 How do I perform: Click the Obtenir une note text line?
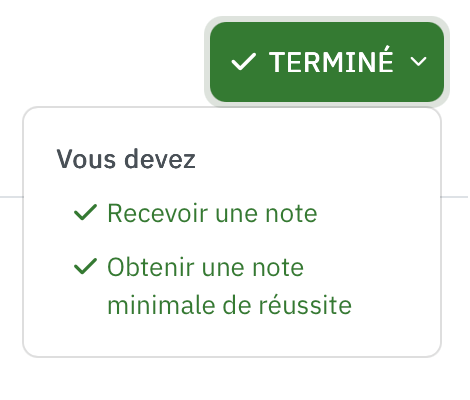[x=206, y=267]
